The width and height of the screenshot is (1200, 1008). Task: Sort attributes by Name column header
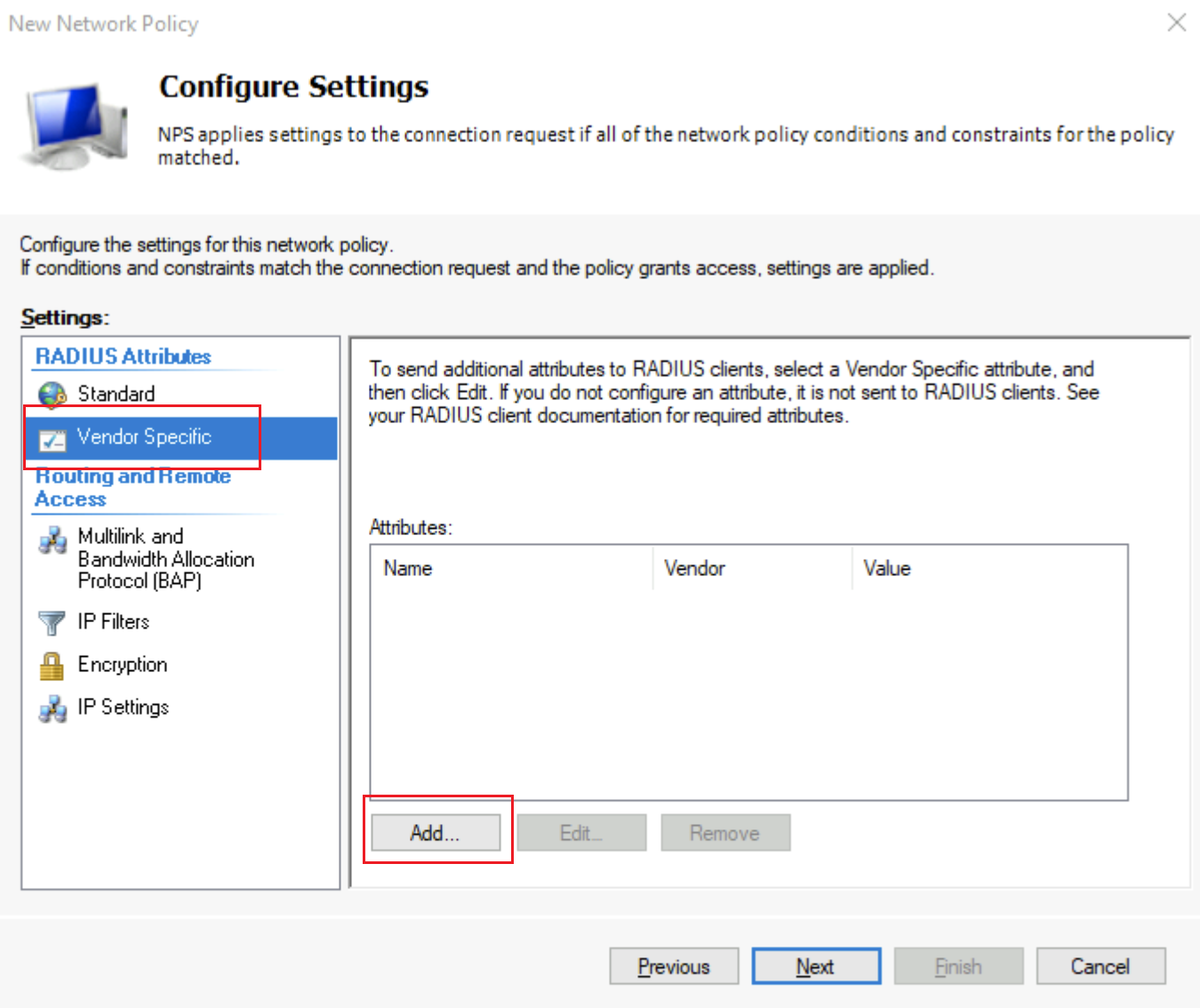pos(512,568)
